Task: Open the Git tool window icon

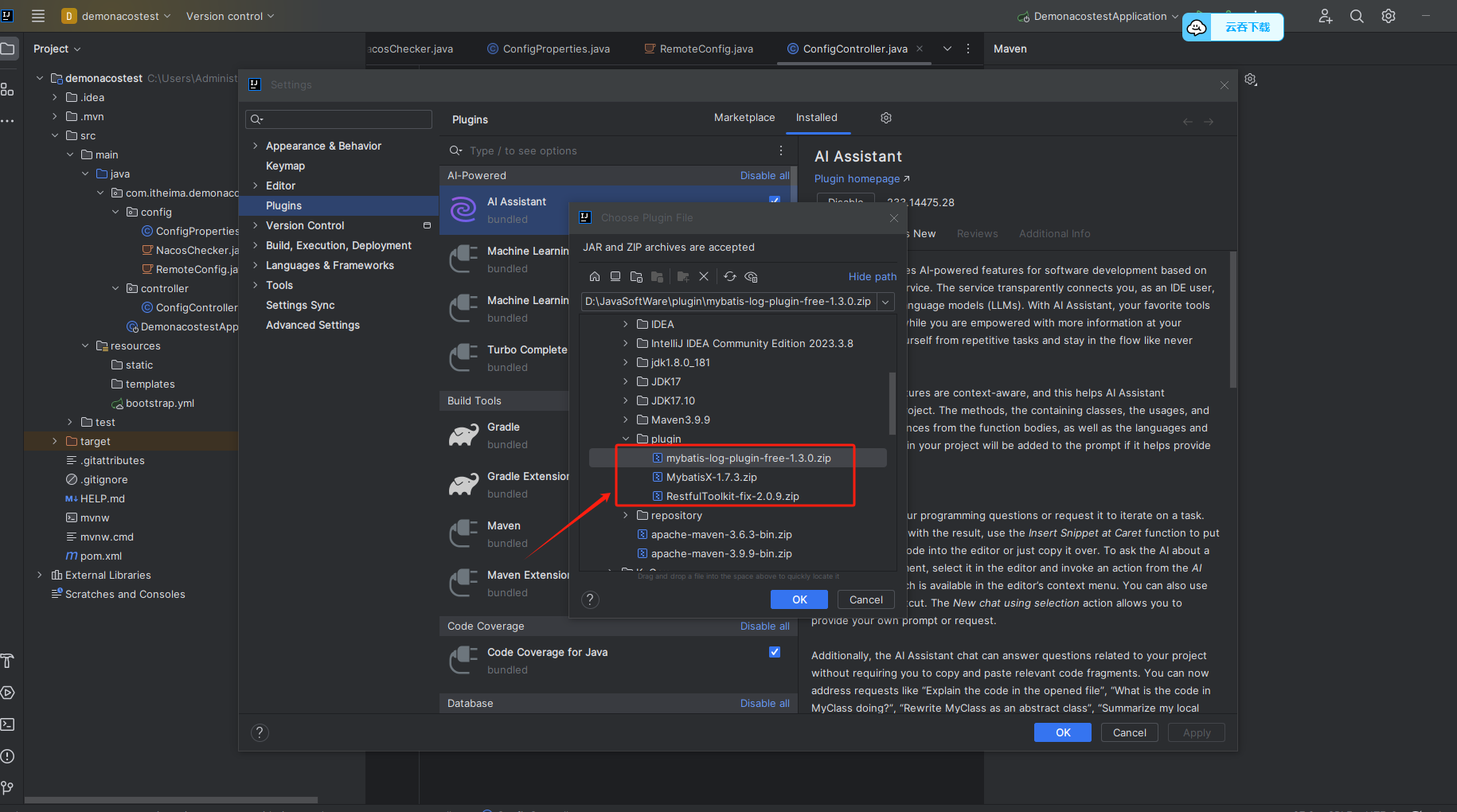Action: pyautogui.click(x=8, y=788)
